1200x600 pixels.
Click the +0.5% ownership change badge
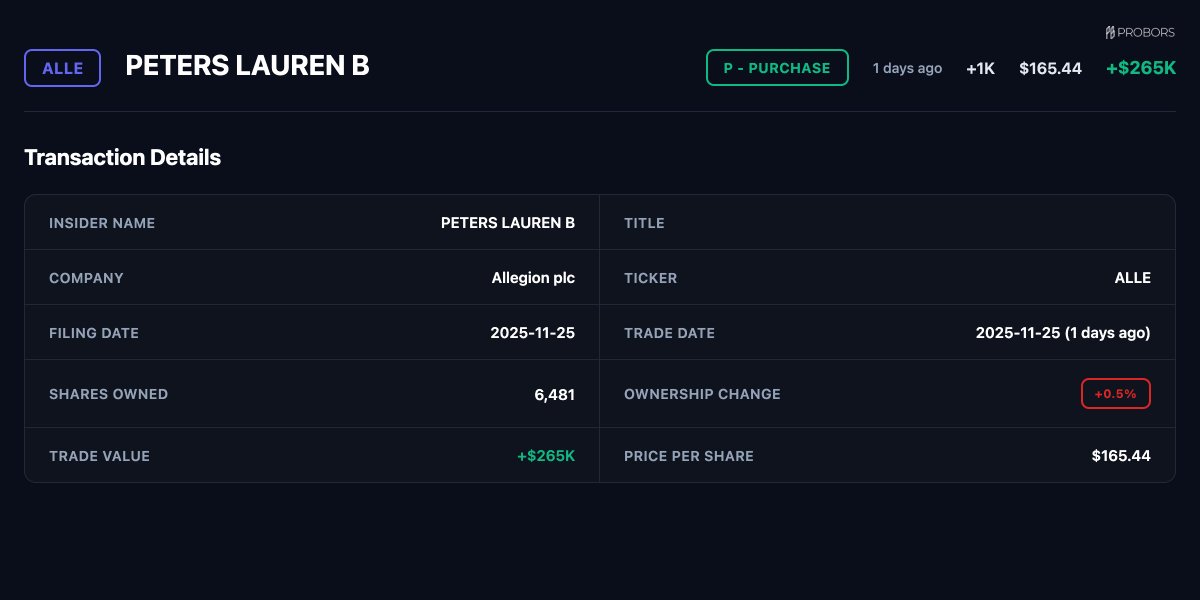[x=1115, y=394]
